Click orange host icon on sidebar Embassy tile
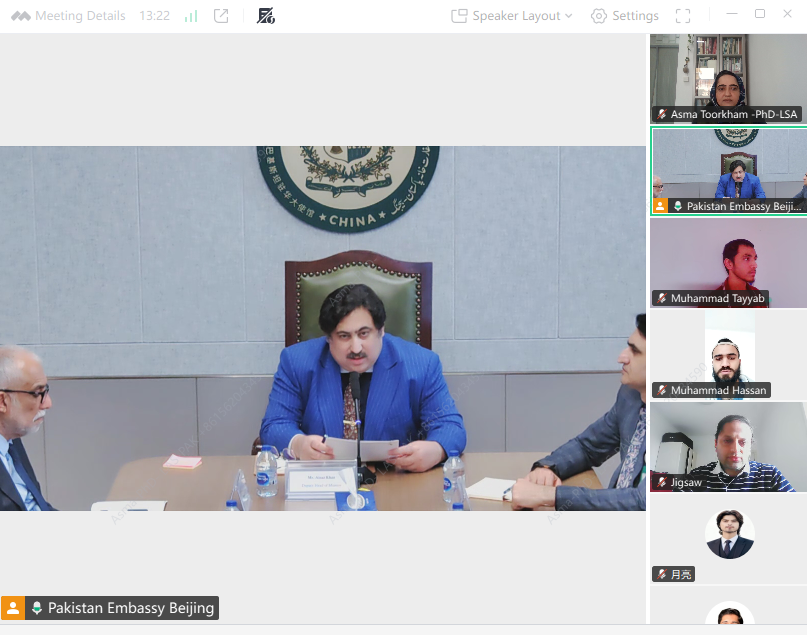This screenshot has width=807, height=635. tap(660, 206)
